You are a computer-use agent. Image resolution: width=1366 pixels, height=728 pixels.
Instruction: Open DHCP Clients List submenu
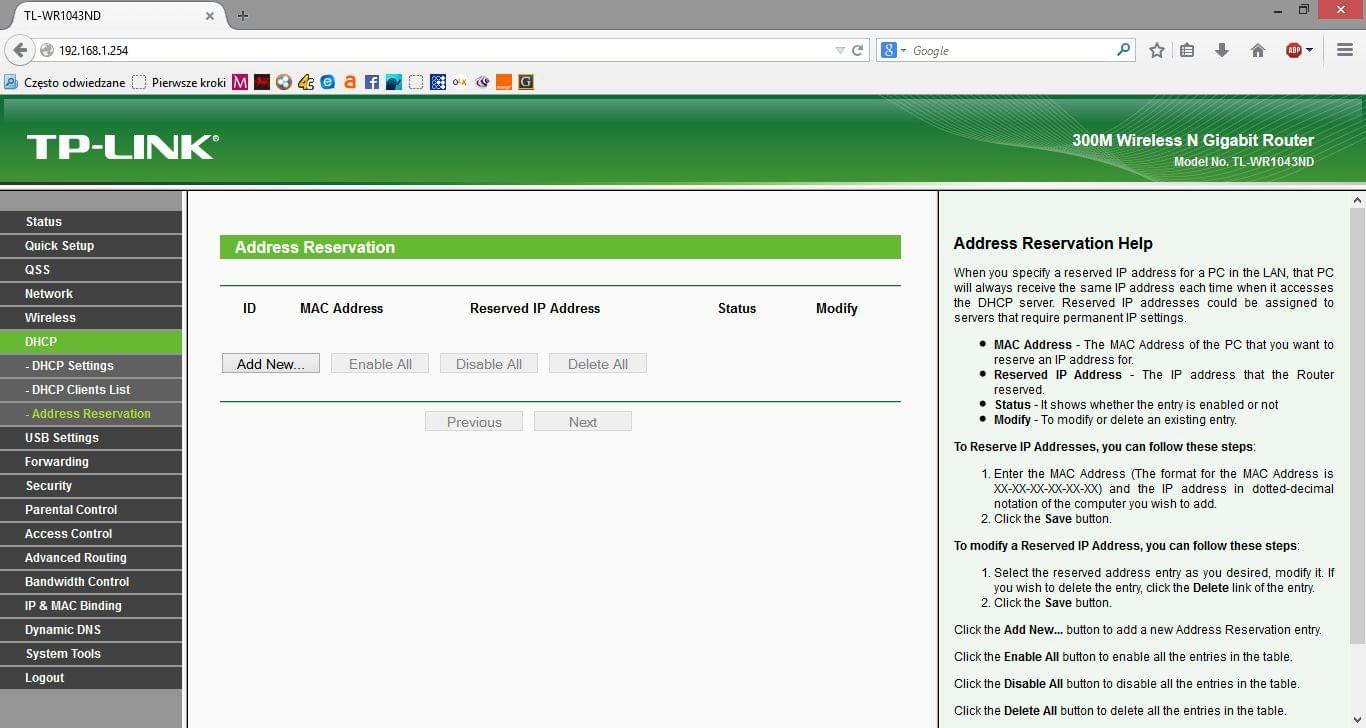tap(91, 390)
